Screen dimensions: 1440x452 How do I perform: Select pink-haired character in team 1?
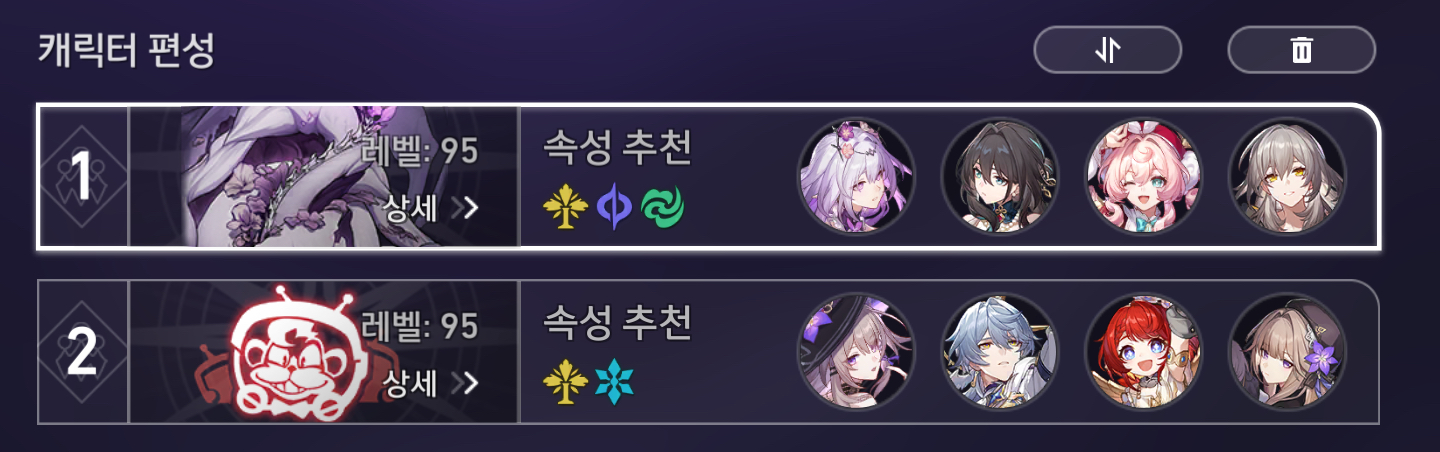1144,177
